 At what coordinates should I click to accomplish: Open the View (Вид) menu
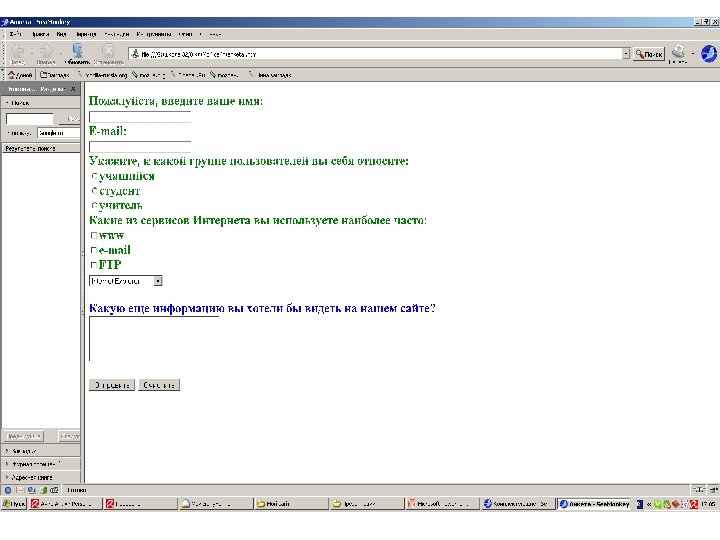[x=62, y=34]
